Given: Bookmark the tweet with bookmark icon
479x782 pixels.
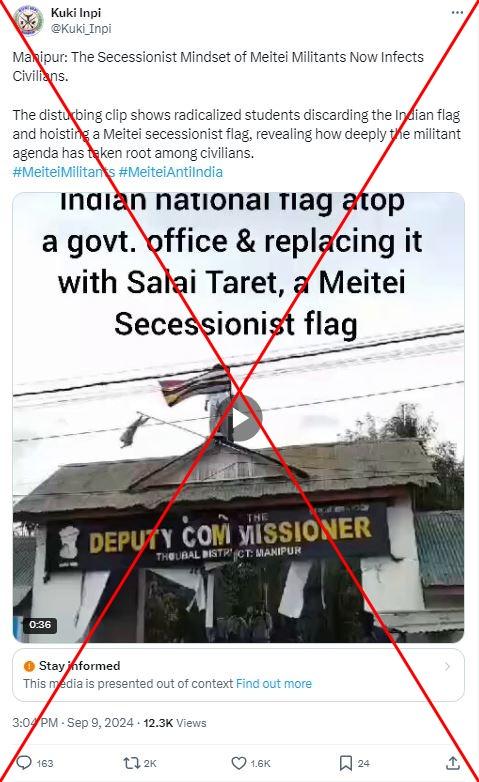Looking at the screenshot, I should pyautogui.click(x=345, y=763).
